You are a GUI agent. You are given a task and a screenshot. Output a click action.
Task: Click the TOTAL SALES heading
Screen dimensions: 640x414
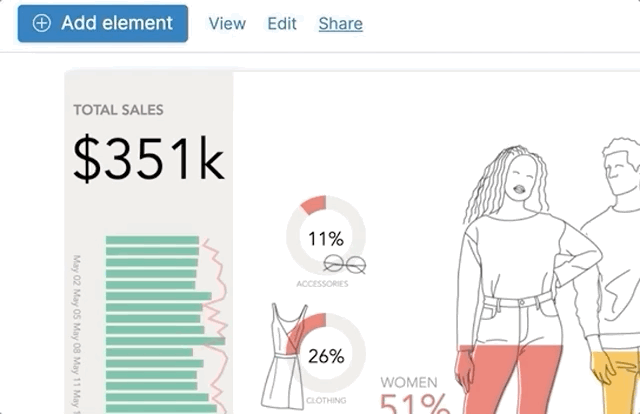coord(118,109)
